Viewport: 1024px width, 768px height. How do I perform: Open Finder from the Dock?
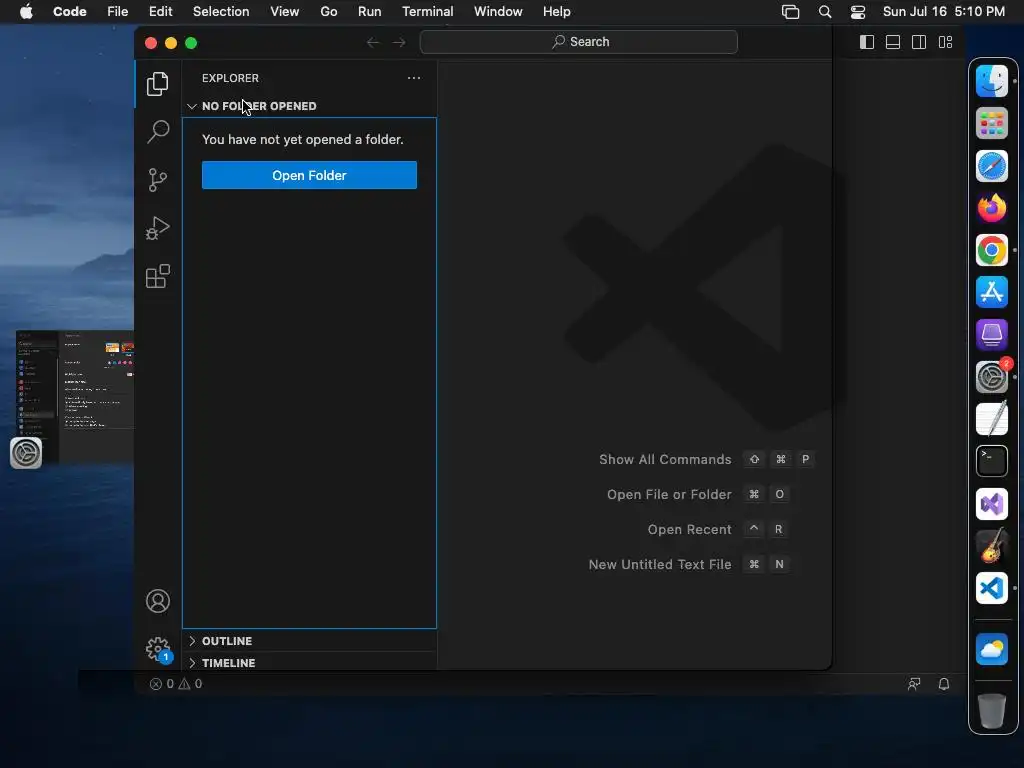991,82
